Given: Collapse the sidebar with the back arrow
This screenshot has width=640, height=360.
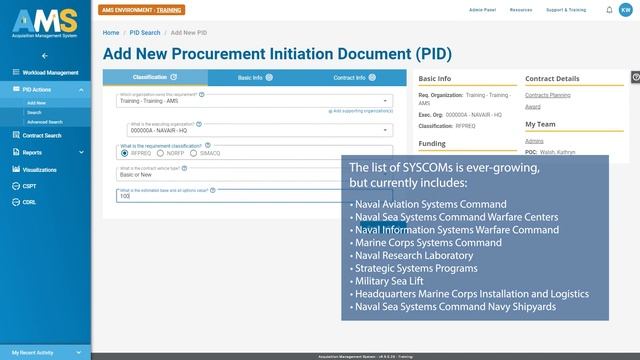Looking at the screenshot, I should tap(44, 56).
